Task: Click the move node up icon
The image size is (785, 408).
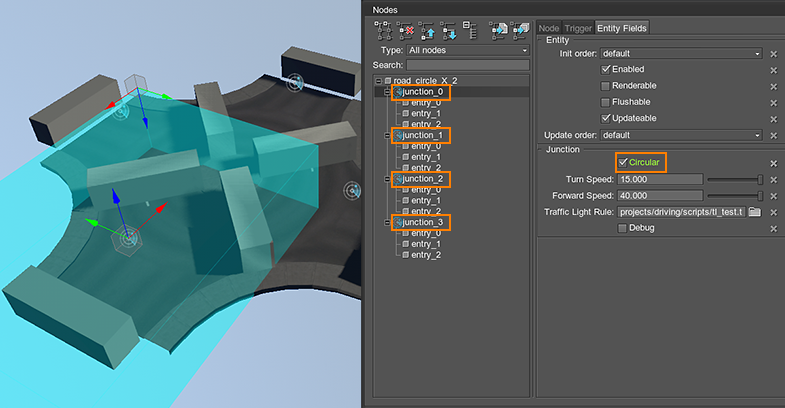Action: coord(429,30)
